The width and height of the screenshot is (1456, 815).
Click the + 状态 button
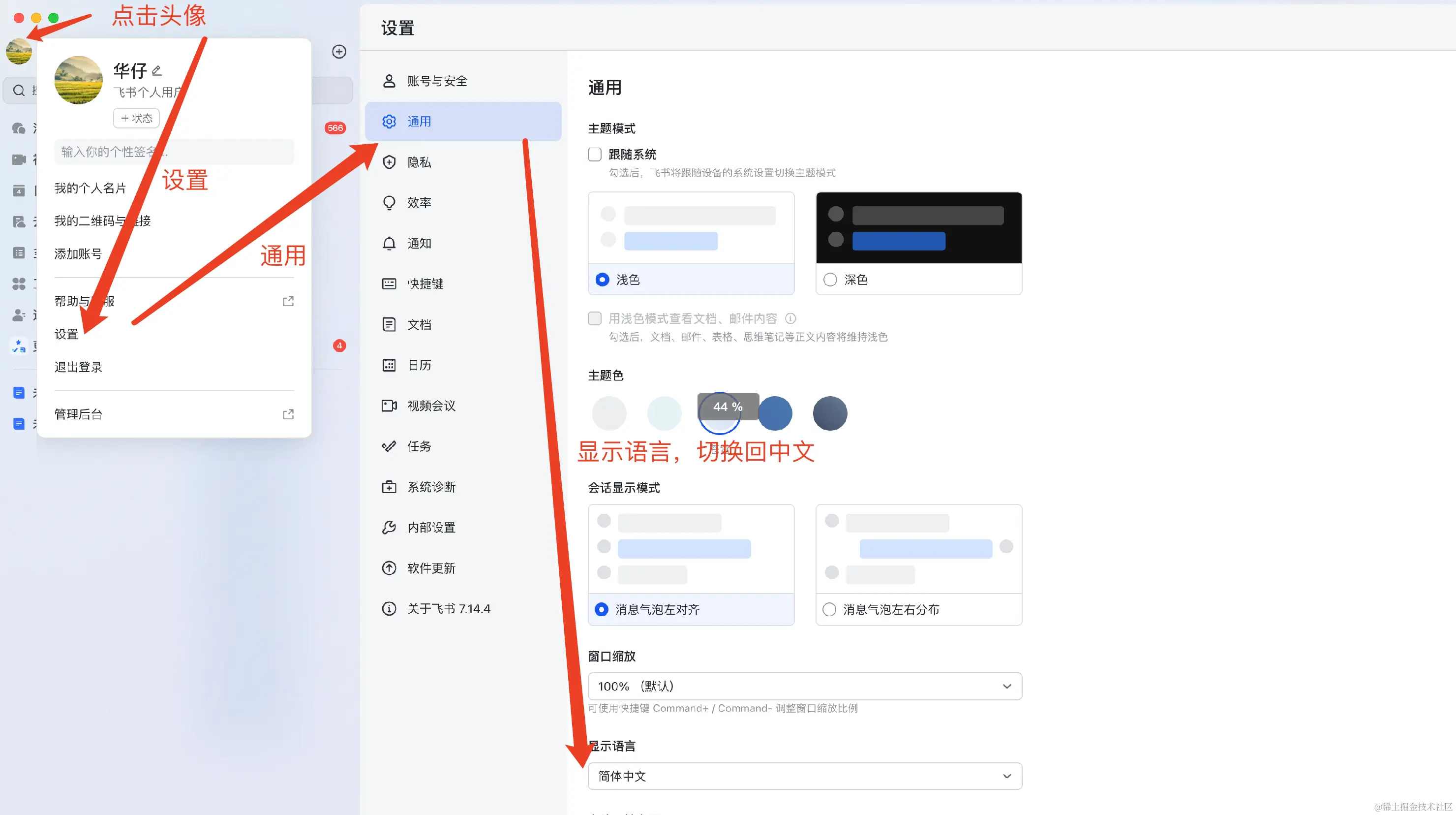pos(136,118)
